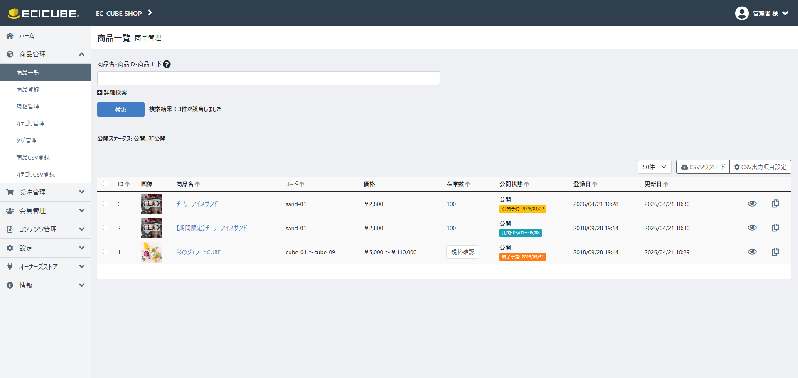Duplicate the product with the teal status badge
The width and height of the screenshot is (798, 378).
[x=775, y=227]
